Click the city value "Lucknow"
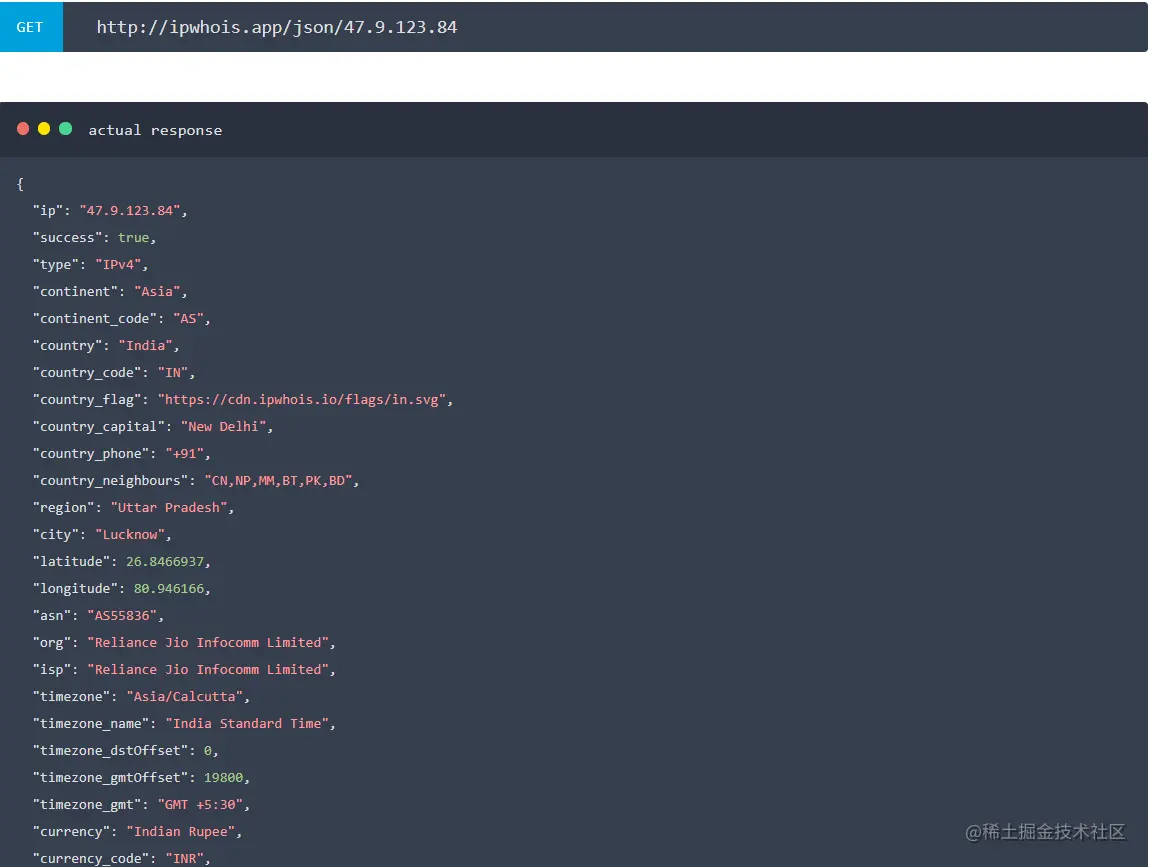Screen dimensions: 1151x867 [x=129, y=534]
